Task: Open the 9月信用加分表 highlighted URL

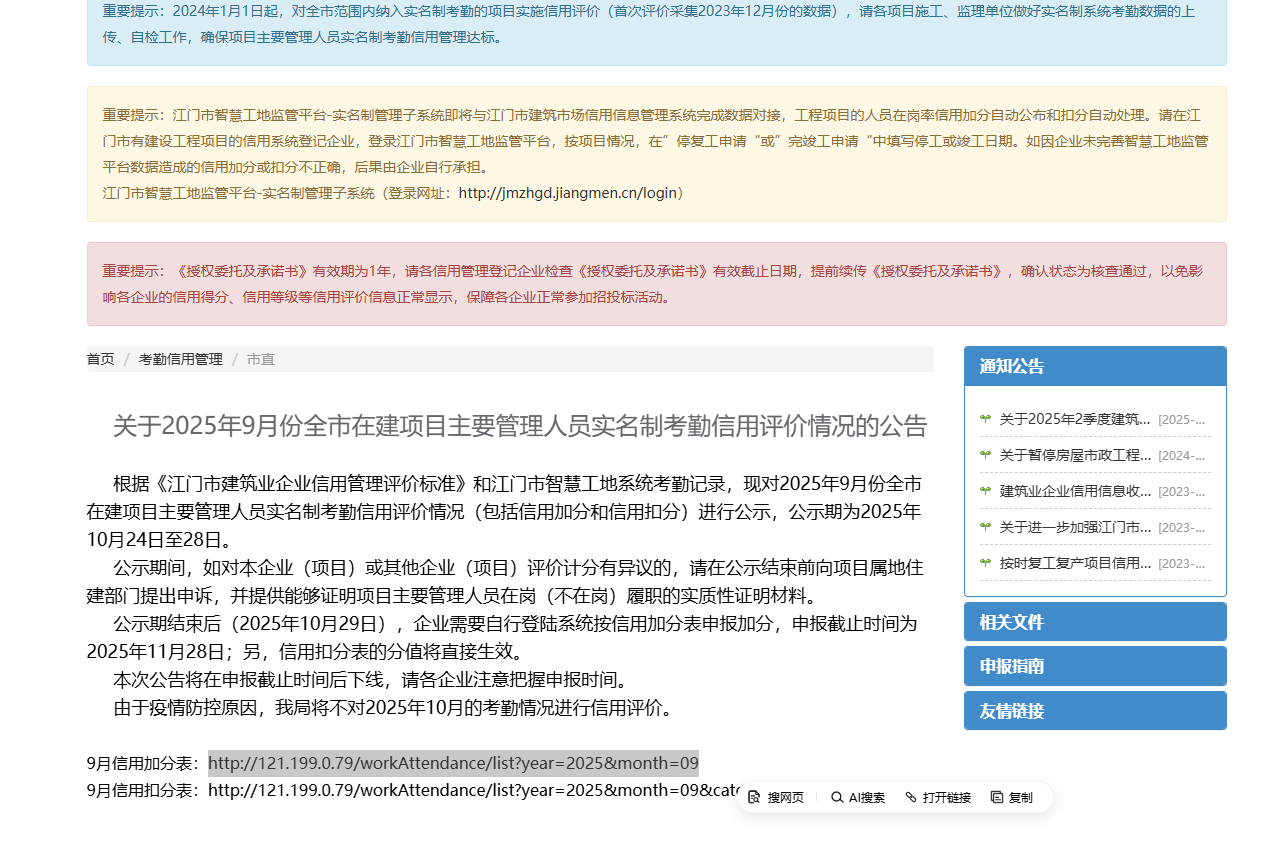Action: pyautogui.click(x=453, y=764)
